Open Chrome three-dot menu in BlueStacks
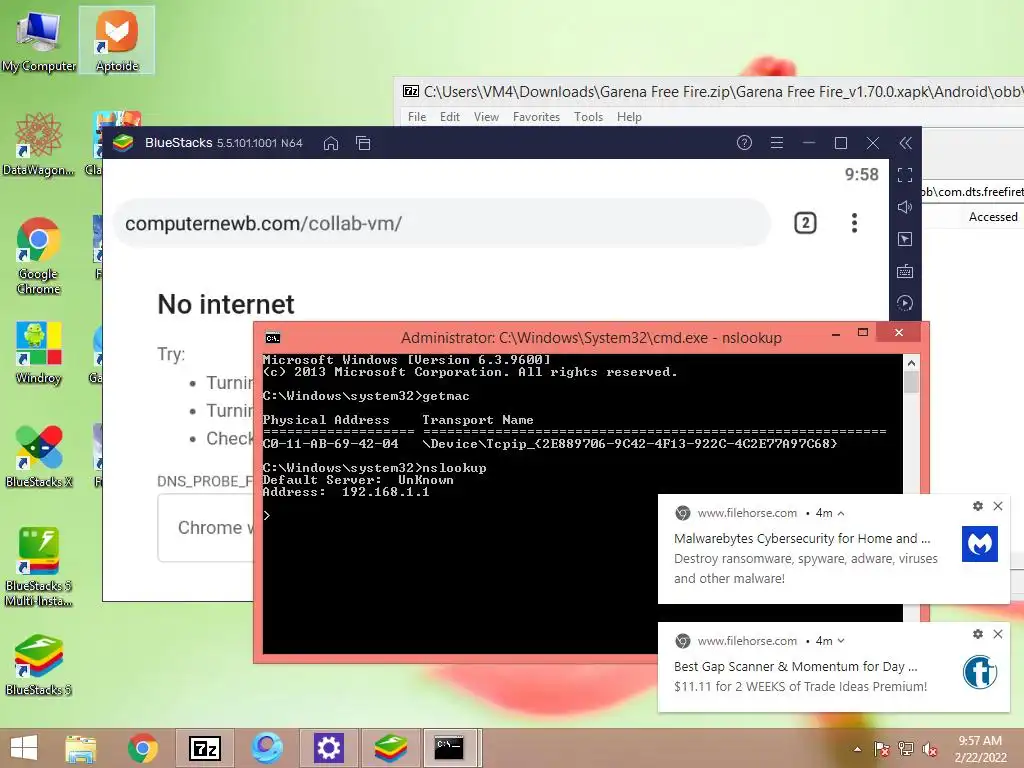The width and height of the screenshot is (1024, 768). 854,223
